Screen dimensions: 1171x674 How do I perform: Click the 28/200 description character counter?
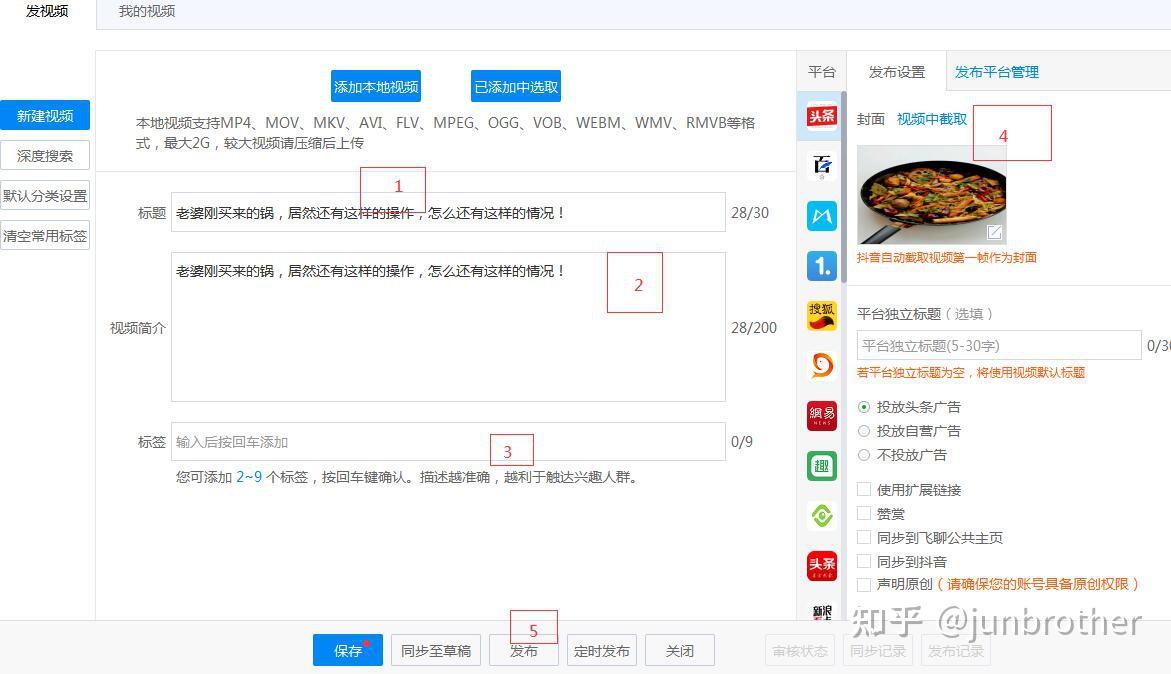(754, 328)
